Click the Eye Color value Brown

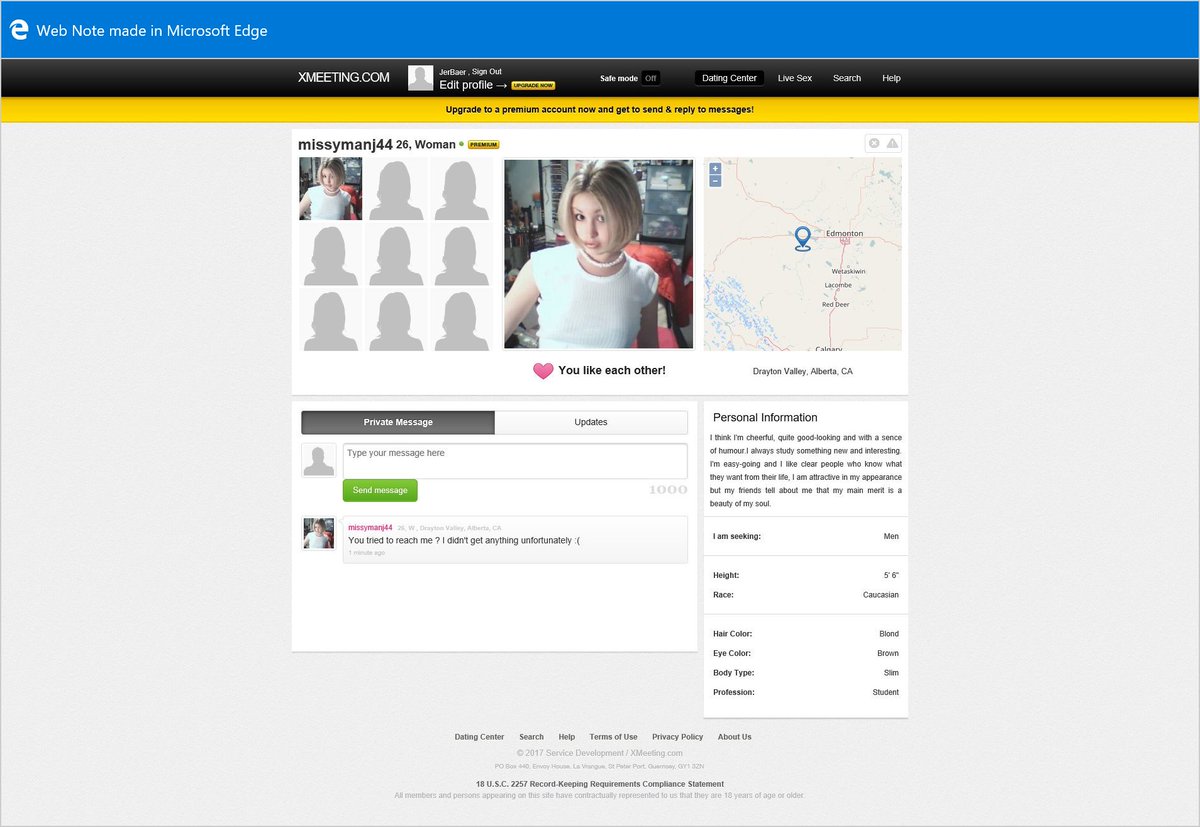point(888,653)
